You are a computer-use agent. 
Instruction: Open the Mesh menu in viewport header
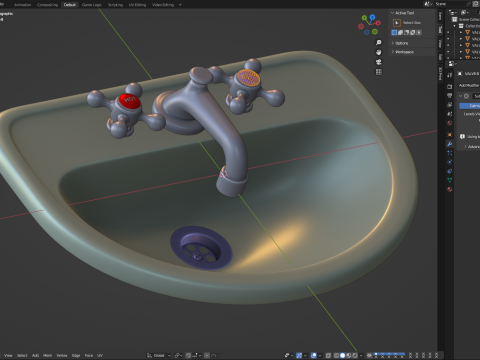tap(47, 355)
